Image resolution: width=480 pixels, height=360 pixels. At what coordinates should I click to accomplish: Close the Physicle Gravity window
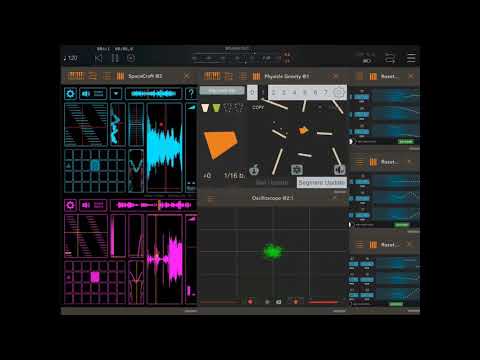tap(335, 76)
